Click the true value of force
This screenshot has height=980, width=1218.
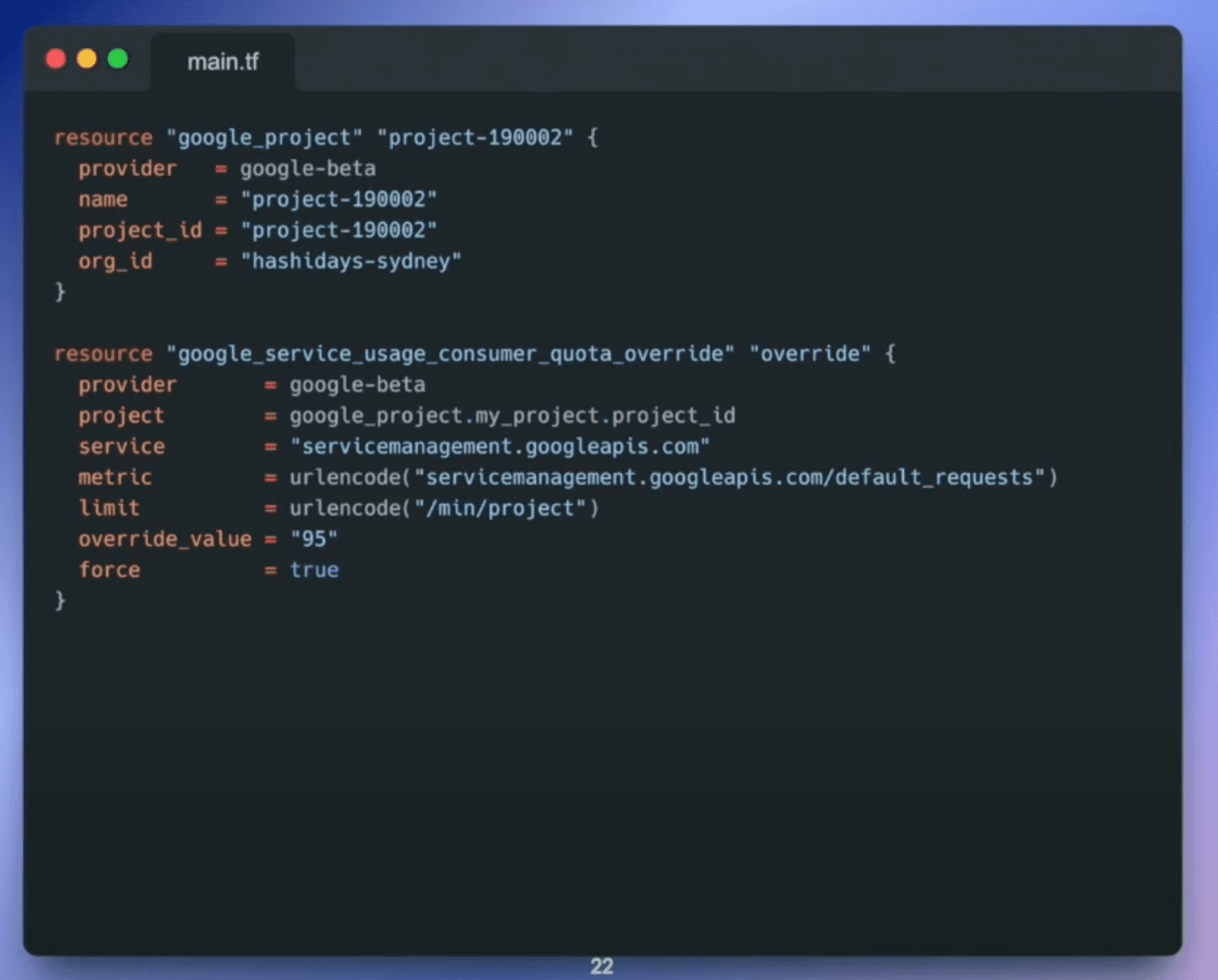(314, 570)
